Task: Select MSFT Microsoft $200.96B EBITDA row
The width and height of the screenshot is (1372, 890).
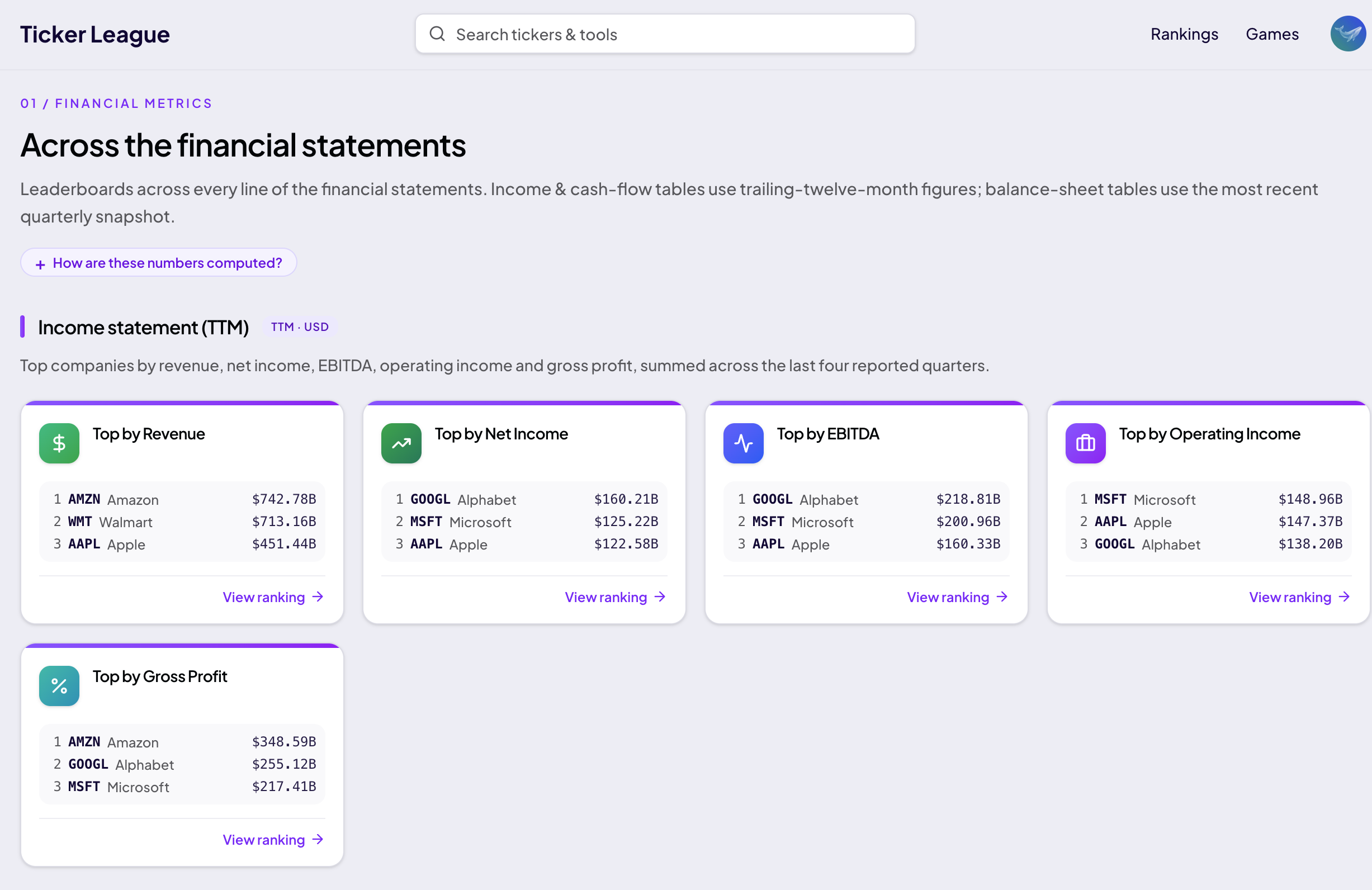Action: (867, 522)
